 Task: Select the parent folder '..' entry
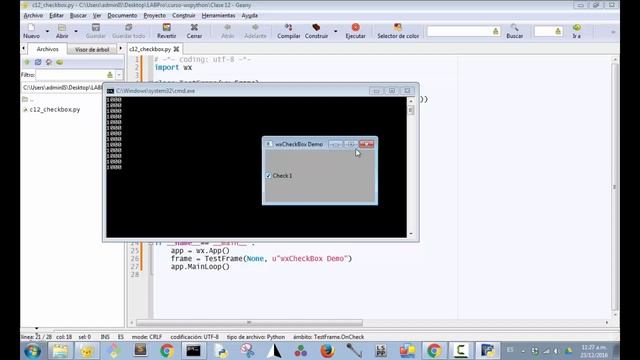click(x=28, y=99)
